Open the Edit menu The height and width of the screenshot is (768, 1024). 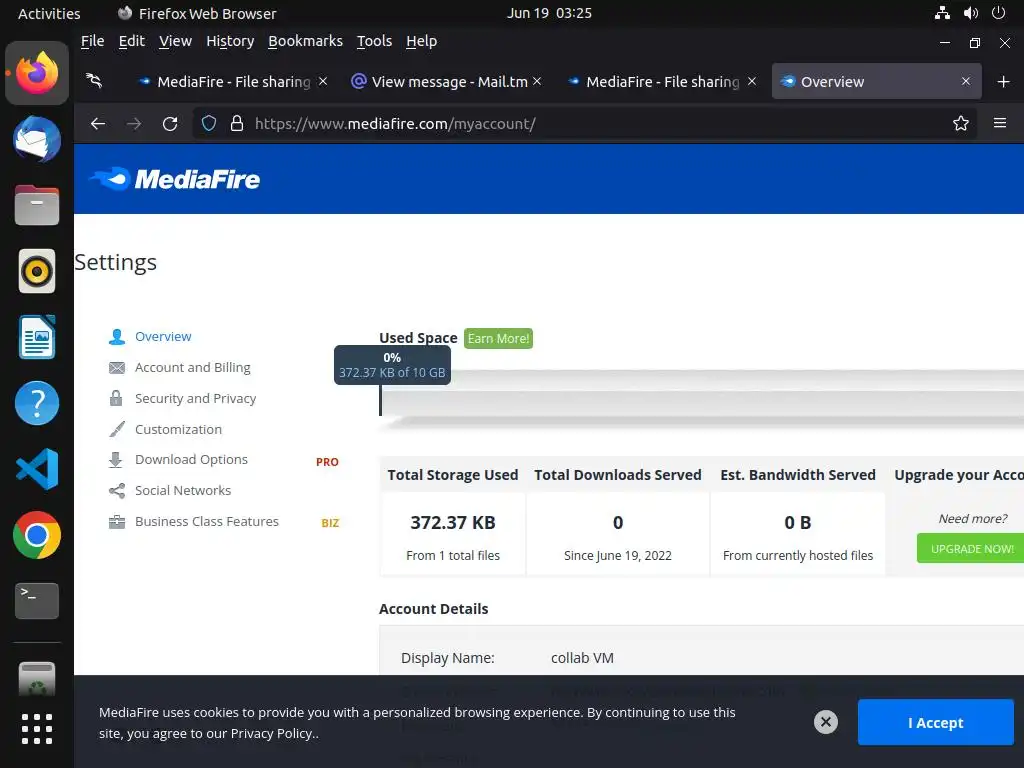click(131, 41)
